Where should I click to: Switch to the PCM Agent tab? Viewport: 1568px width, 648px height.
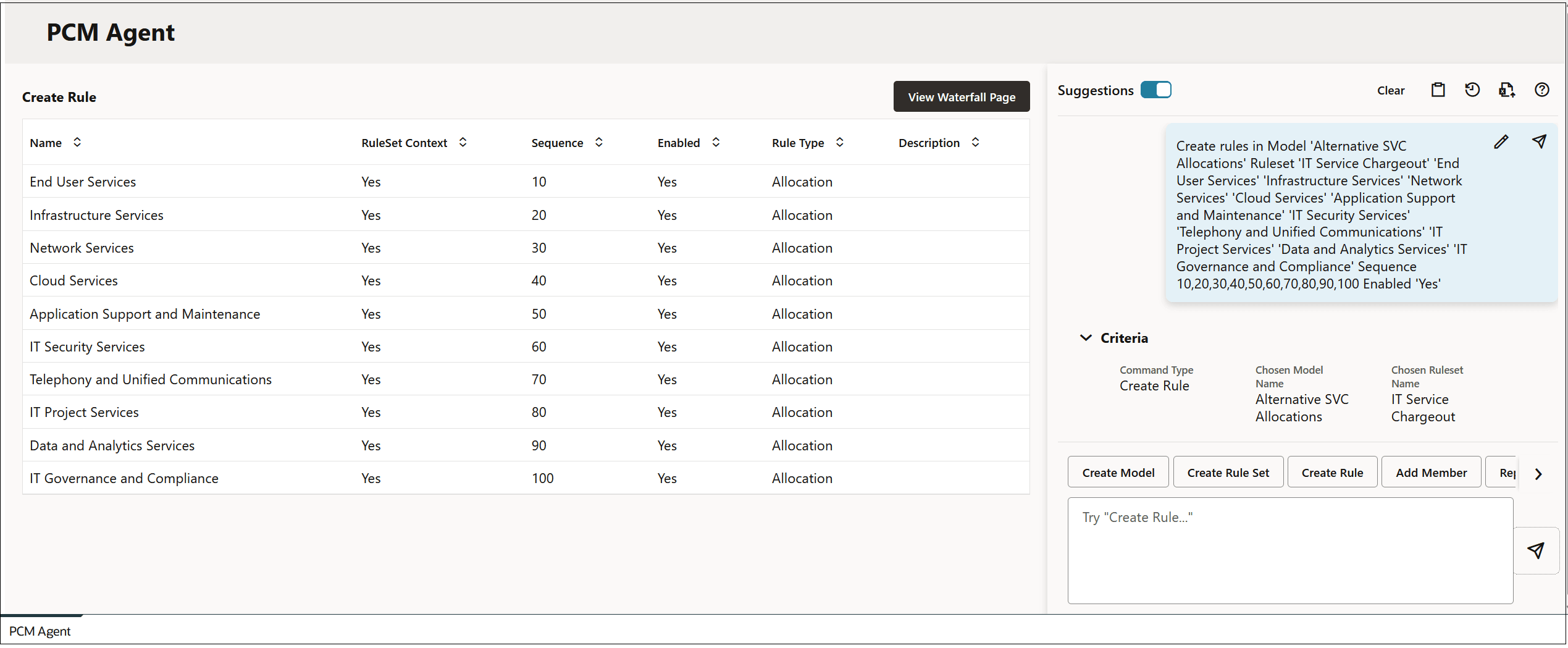click(x=40, y=631)
